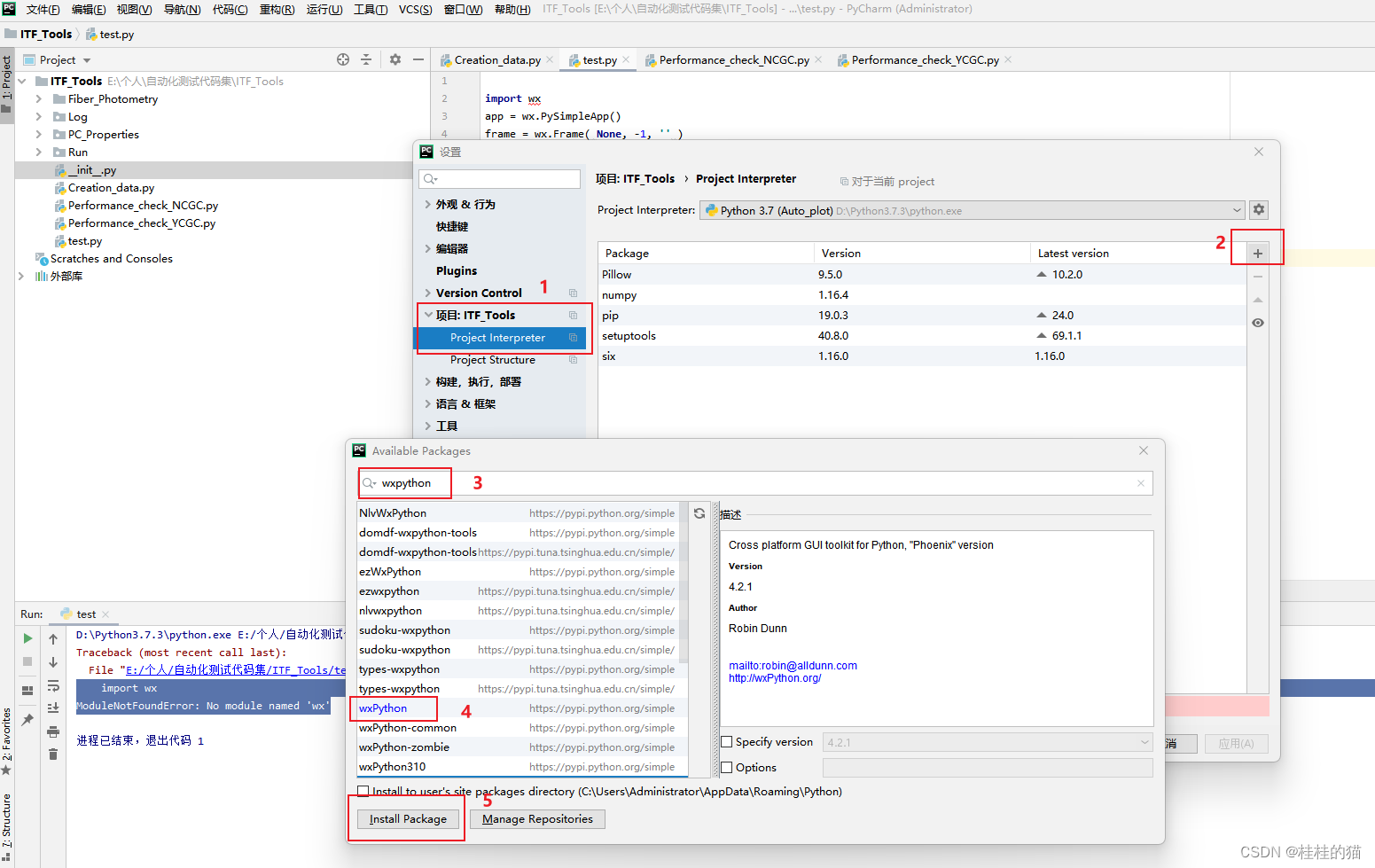Click the traceback file path link
Viewport: 1375px width, 868px height.
pos(236,670)
